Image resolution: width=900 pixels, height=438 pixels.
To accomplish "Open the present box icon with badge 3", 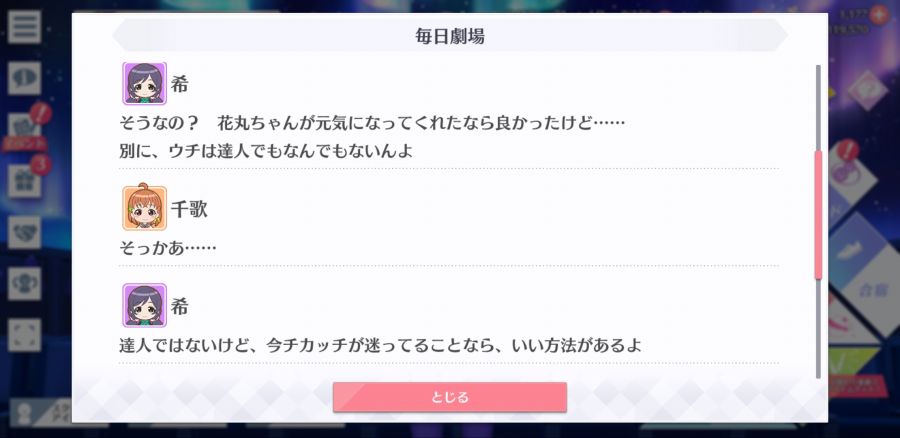I will (25, 181).
